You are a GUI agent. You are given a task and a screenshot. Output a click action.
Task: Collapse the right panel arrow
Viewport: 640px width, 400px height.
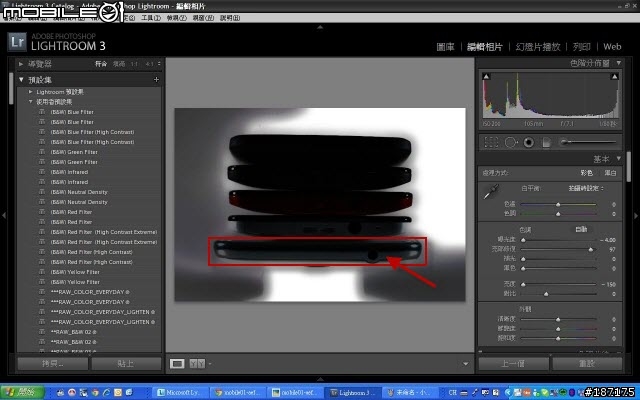636,215
